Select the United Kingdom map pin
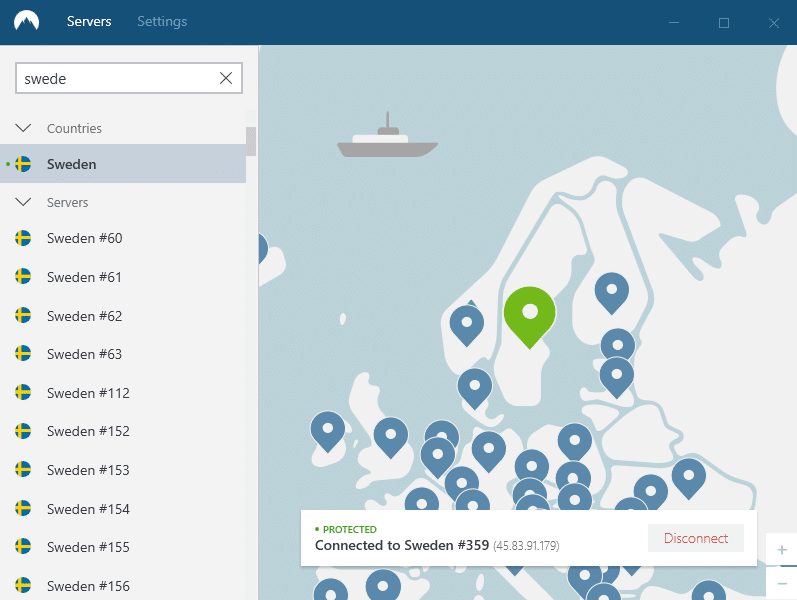The image size is (797, 600). [391, 436]
